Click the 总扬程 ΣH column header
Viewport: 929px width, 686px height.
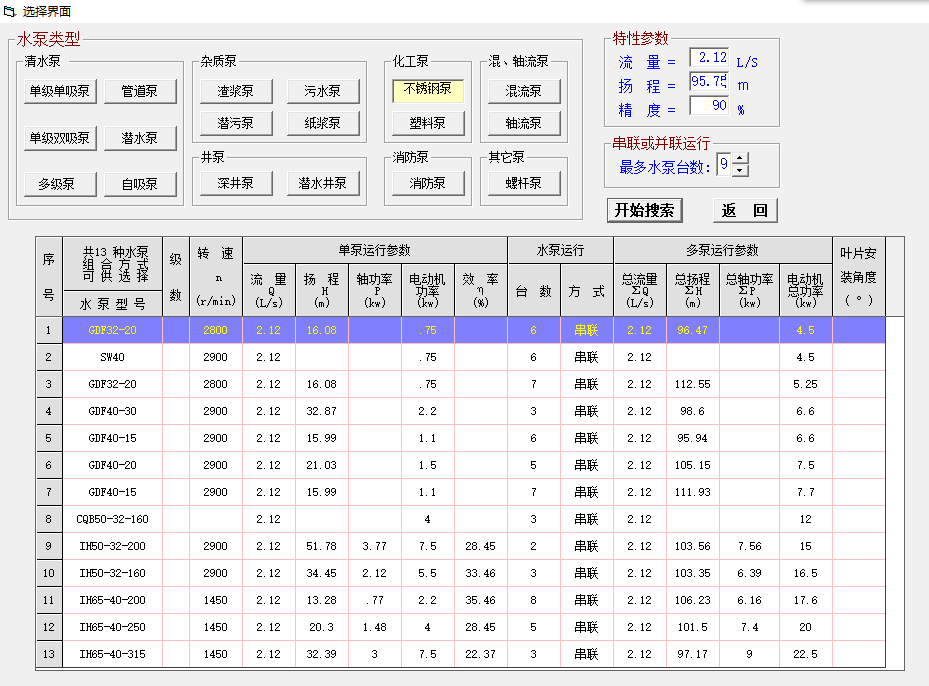pos(693,290)
